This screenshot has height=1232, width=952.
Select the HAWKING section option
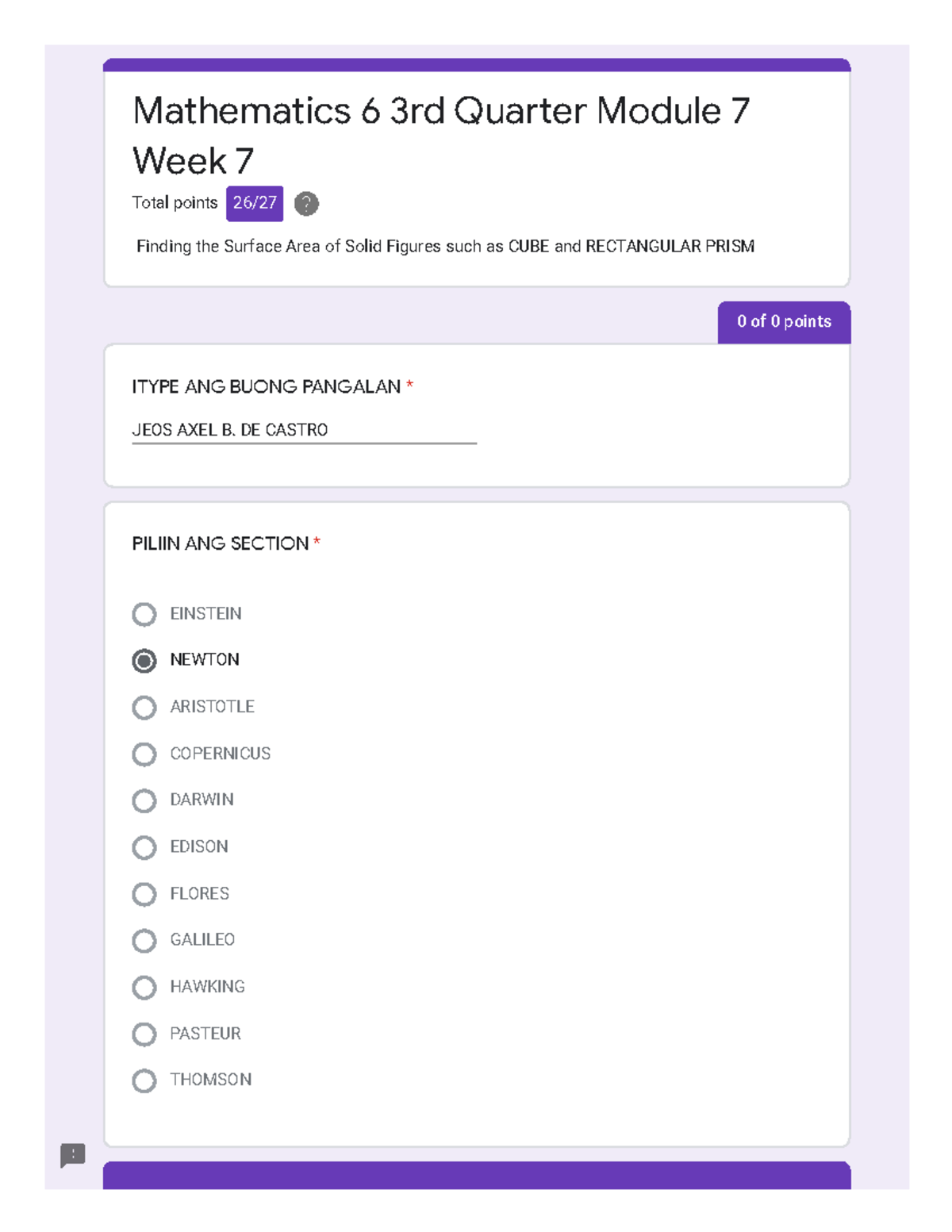tap(144, 987)
